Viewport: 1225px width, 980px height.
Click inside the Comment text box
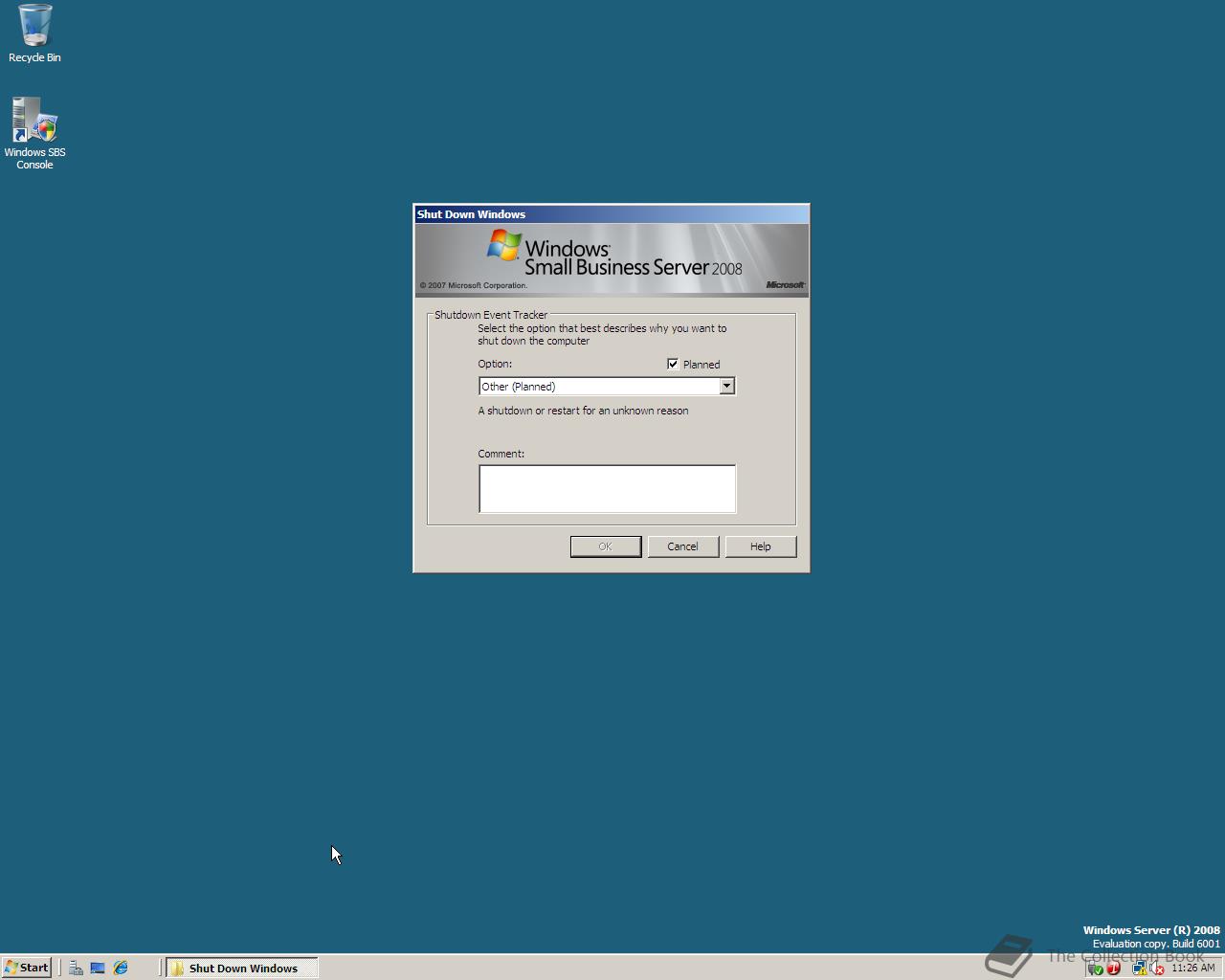coord(607,489)
